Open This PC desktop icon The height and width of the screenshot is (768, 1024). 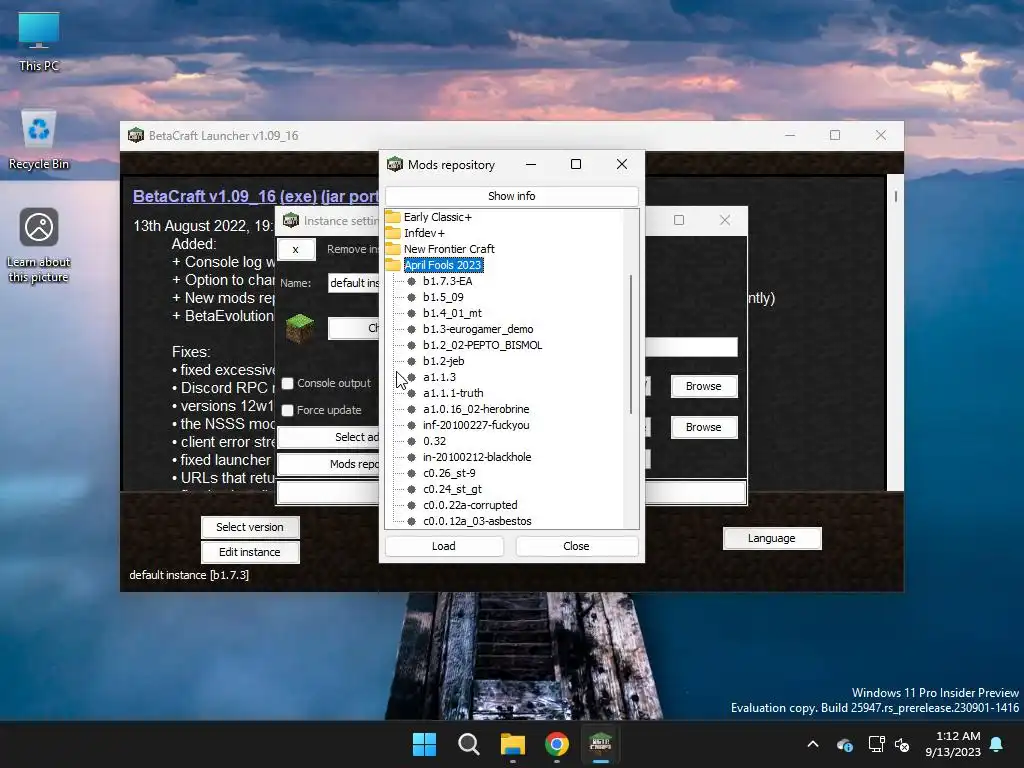(39, 41)
